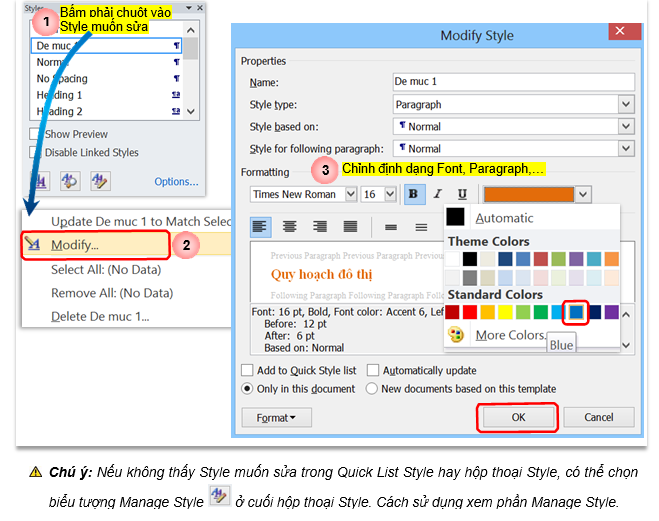Toggle Italic formatting in Modify Style
This screenshot has height=521, width=659.
point(437,194)
